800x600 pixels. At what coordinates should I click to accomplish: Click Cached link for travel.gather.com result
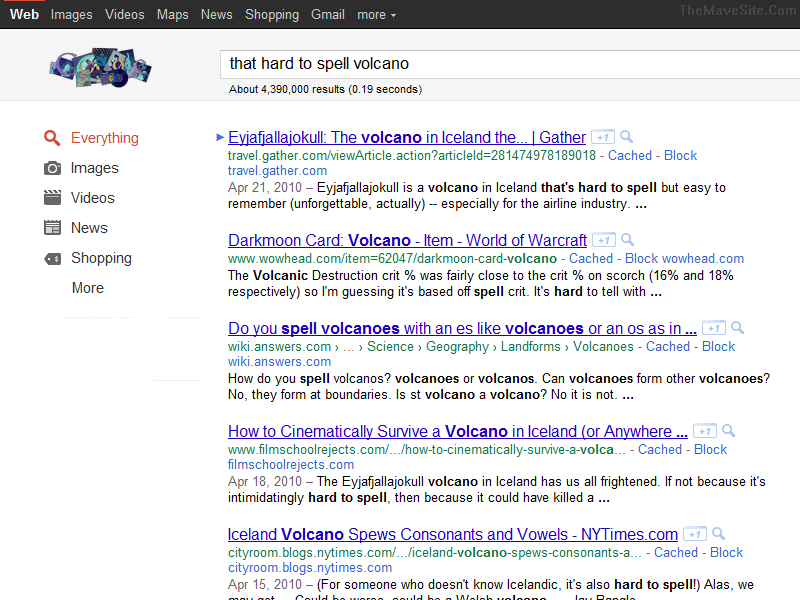(x=630, y=156)
